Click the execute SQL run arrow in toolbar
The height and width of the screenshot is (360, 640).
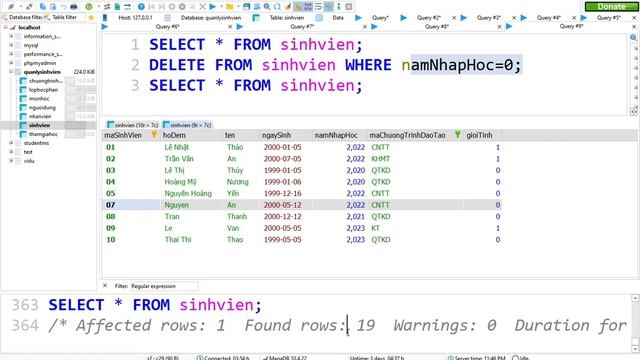coord(213,7)
